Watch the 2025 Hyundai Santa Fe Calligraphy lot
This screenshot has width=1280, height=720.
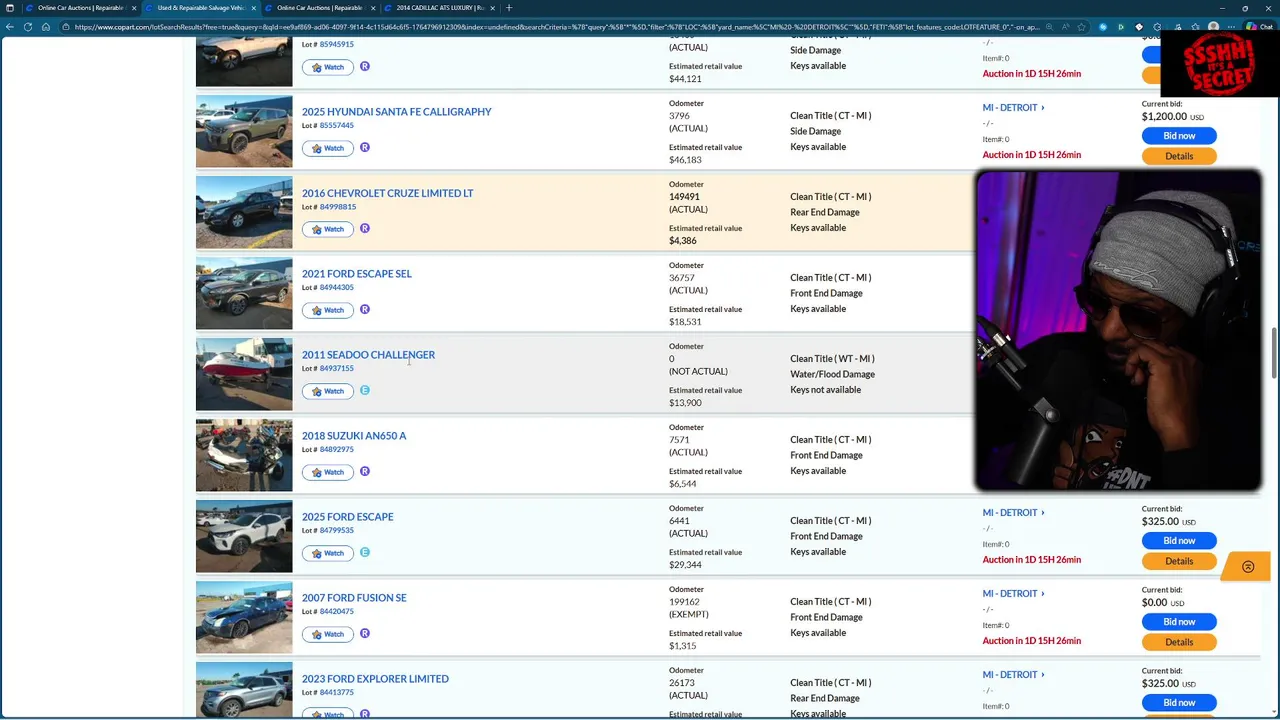(x=328, y=148)
